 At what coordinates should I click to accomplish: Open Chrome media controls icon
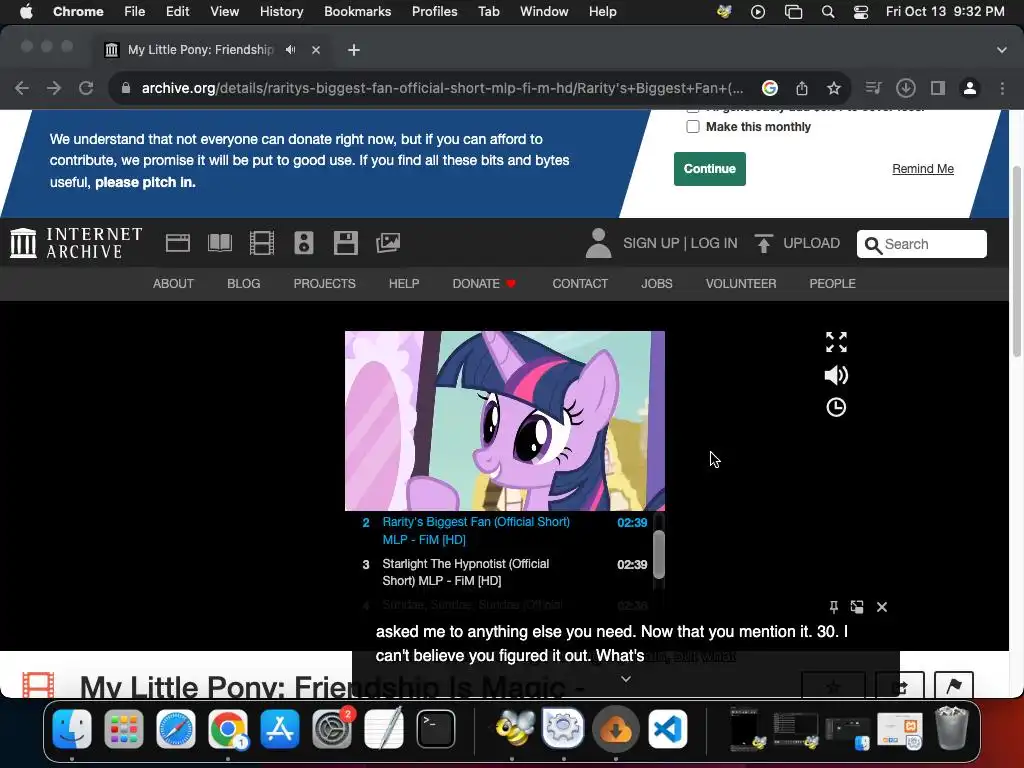pyautogui.click(x=873, y=88)
